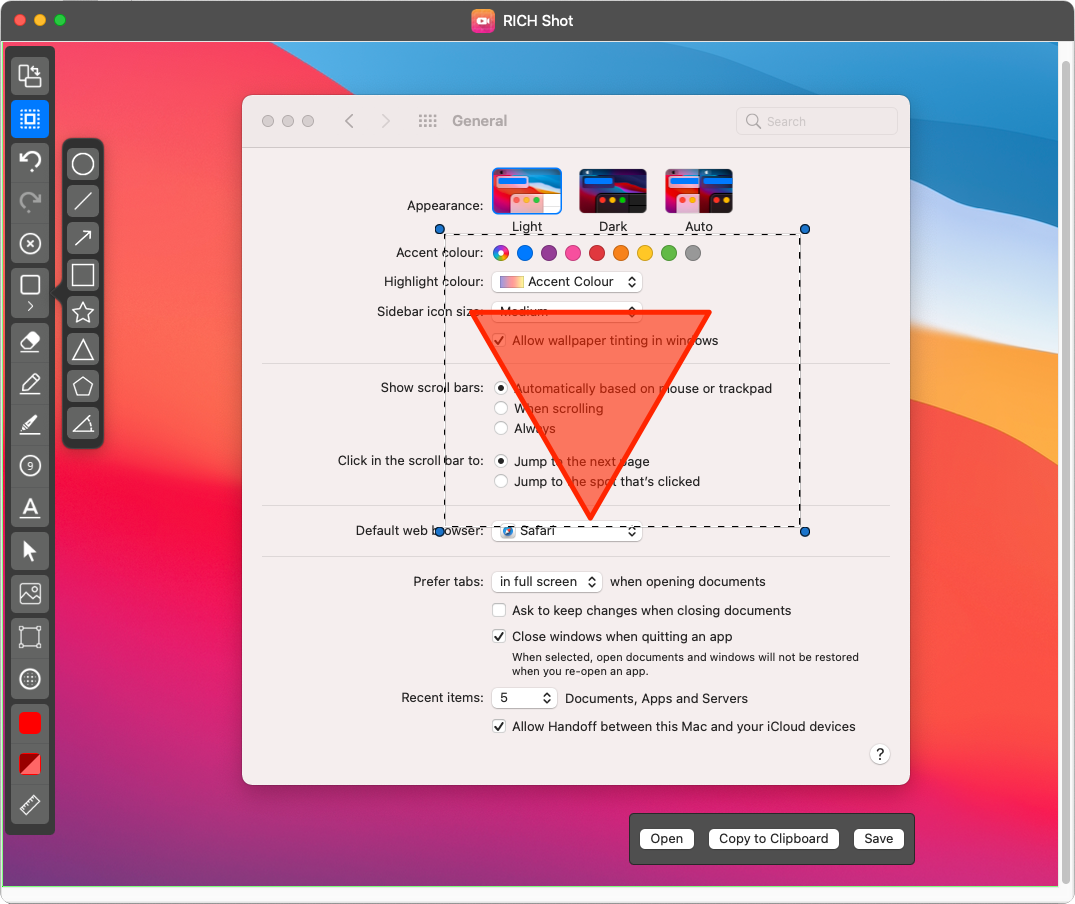Choose the arrow shape
Screen dimensions: 1075x904
pos(83,238)
